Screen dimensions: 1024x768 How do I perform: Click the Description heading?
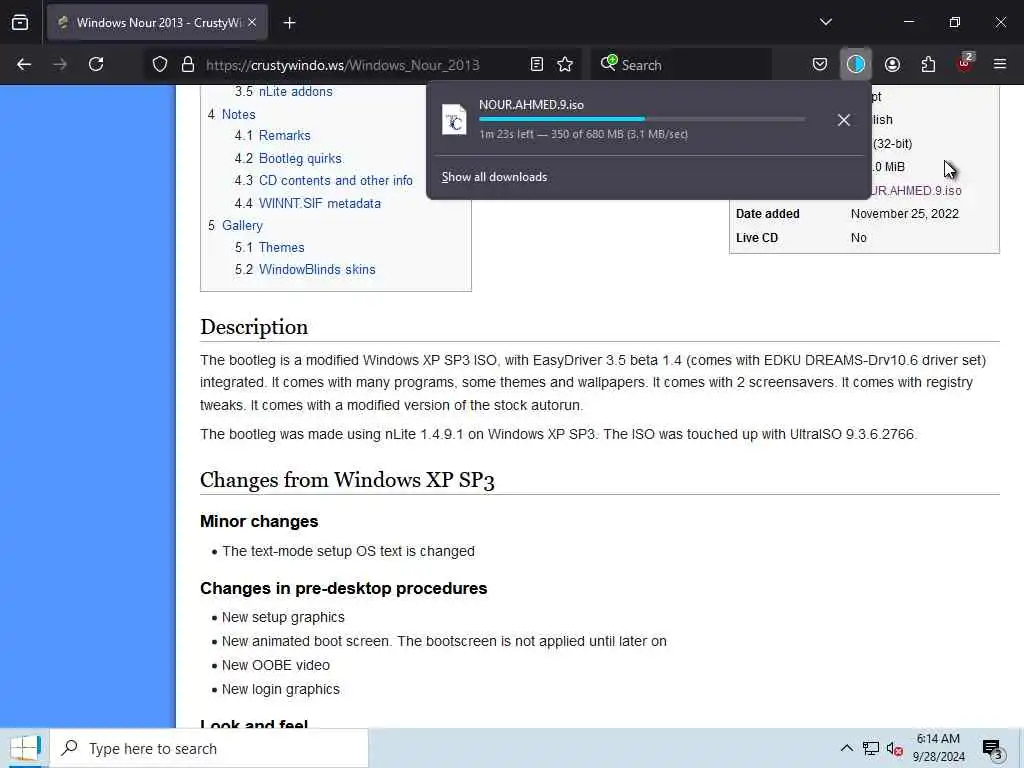[254, 327]
